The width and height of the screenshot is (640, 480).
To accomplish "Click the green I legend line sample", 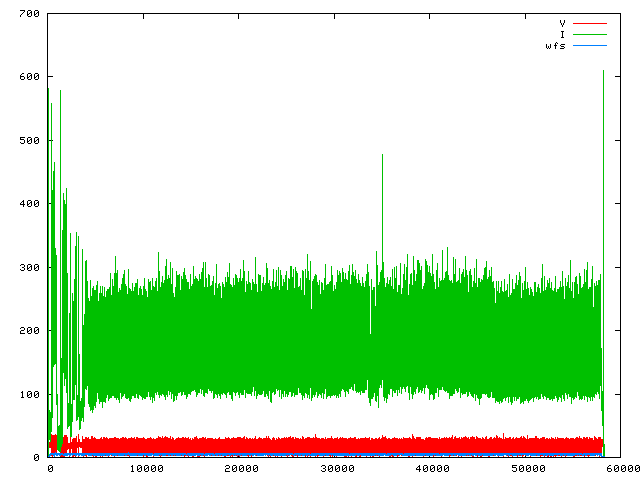I will [x=589, y=34].
